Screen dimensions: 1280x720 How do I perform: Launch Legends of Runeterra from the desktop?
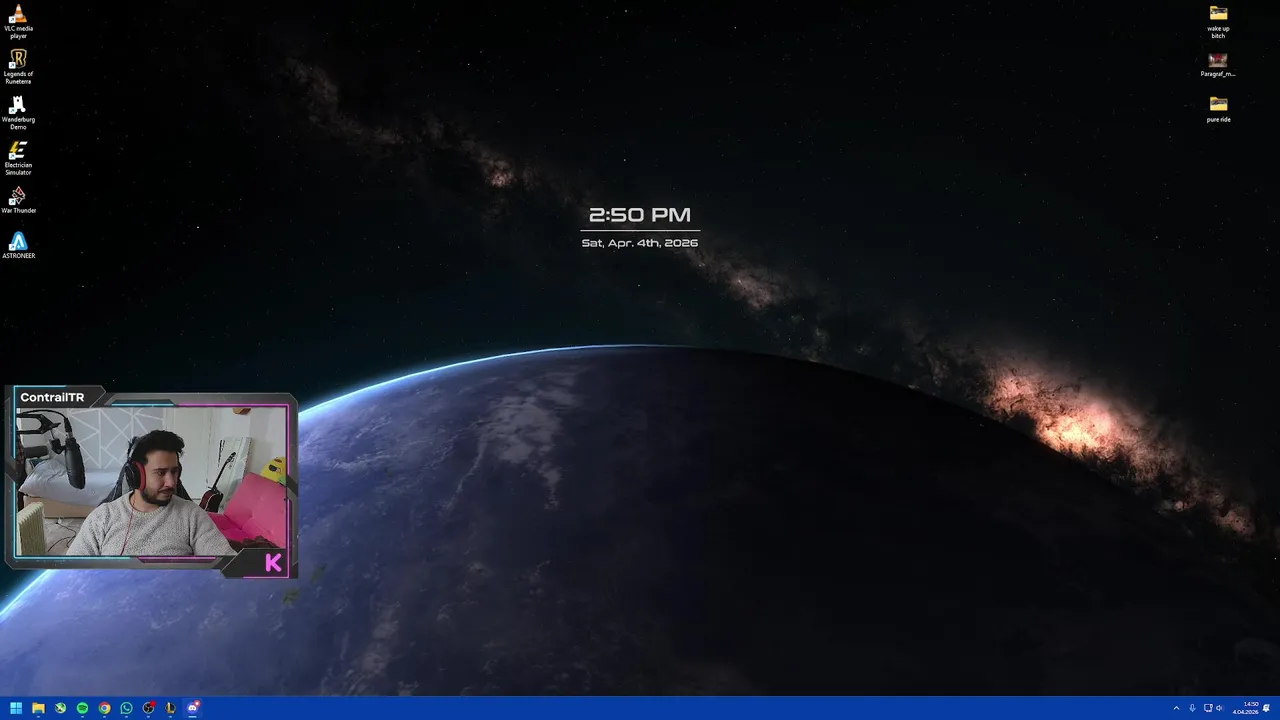coord(18,67)
